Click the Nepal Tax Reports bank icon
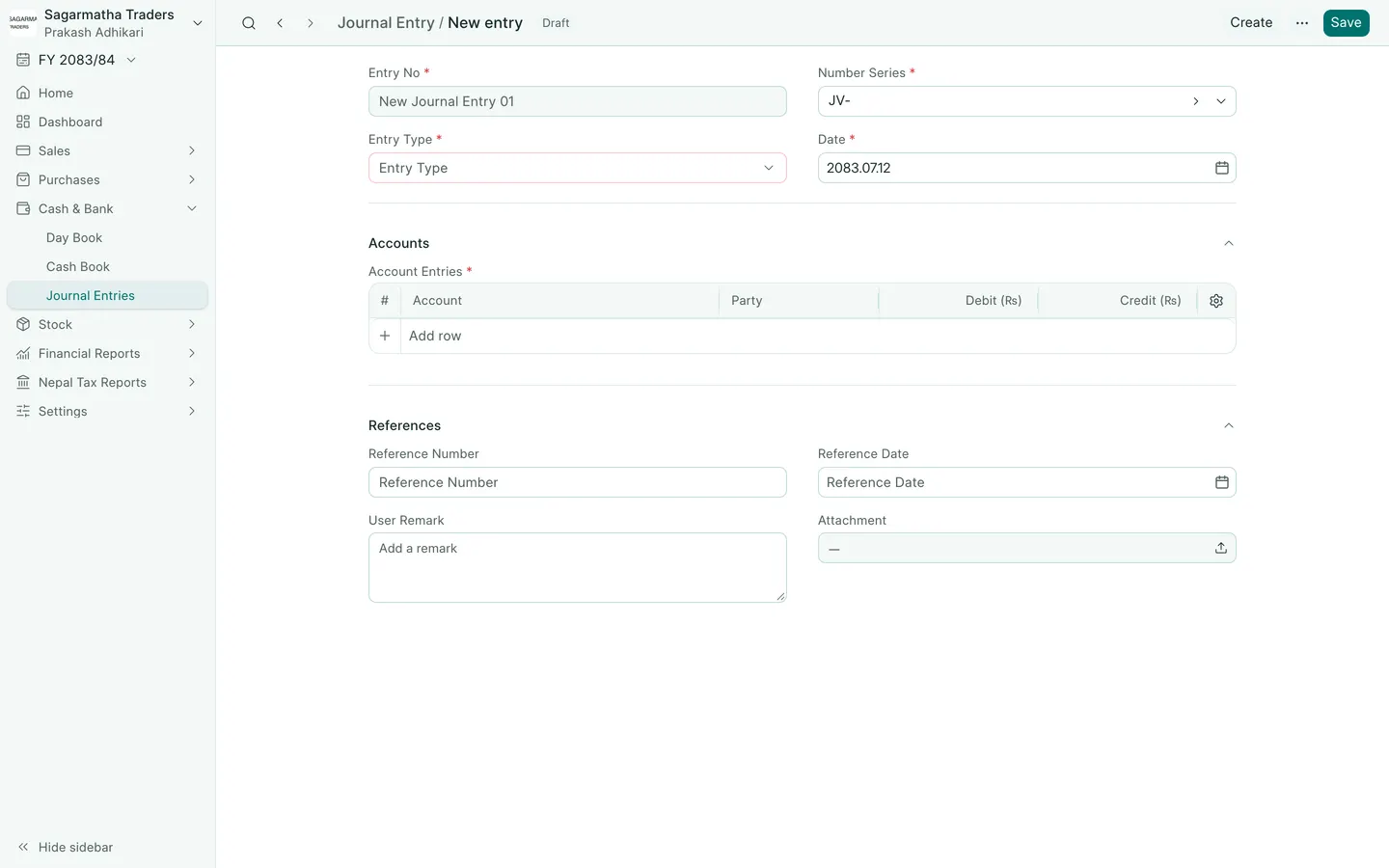The width and height of the screenshot is (1389, 868). [23, 382]
